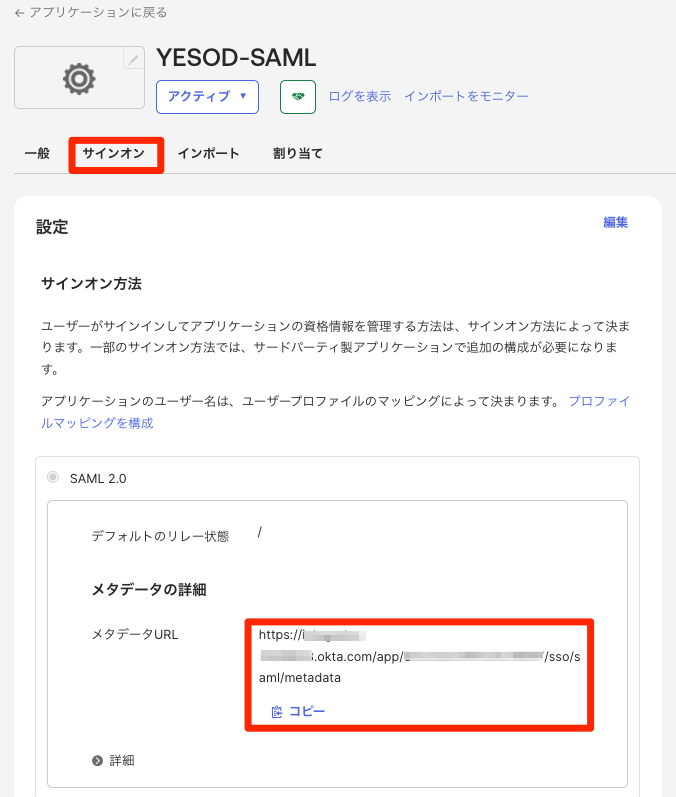Click the メタデータURL label
Viewport: 676px width, 797px height.
pos(135,634)
